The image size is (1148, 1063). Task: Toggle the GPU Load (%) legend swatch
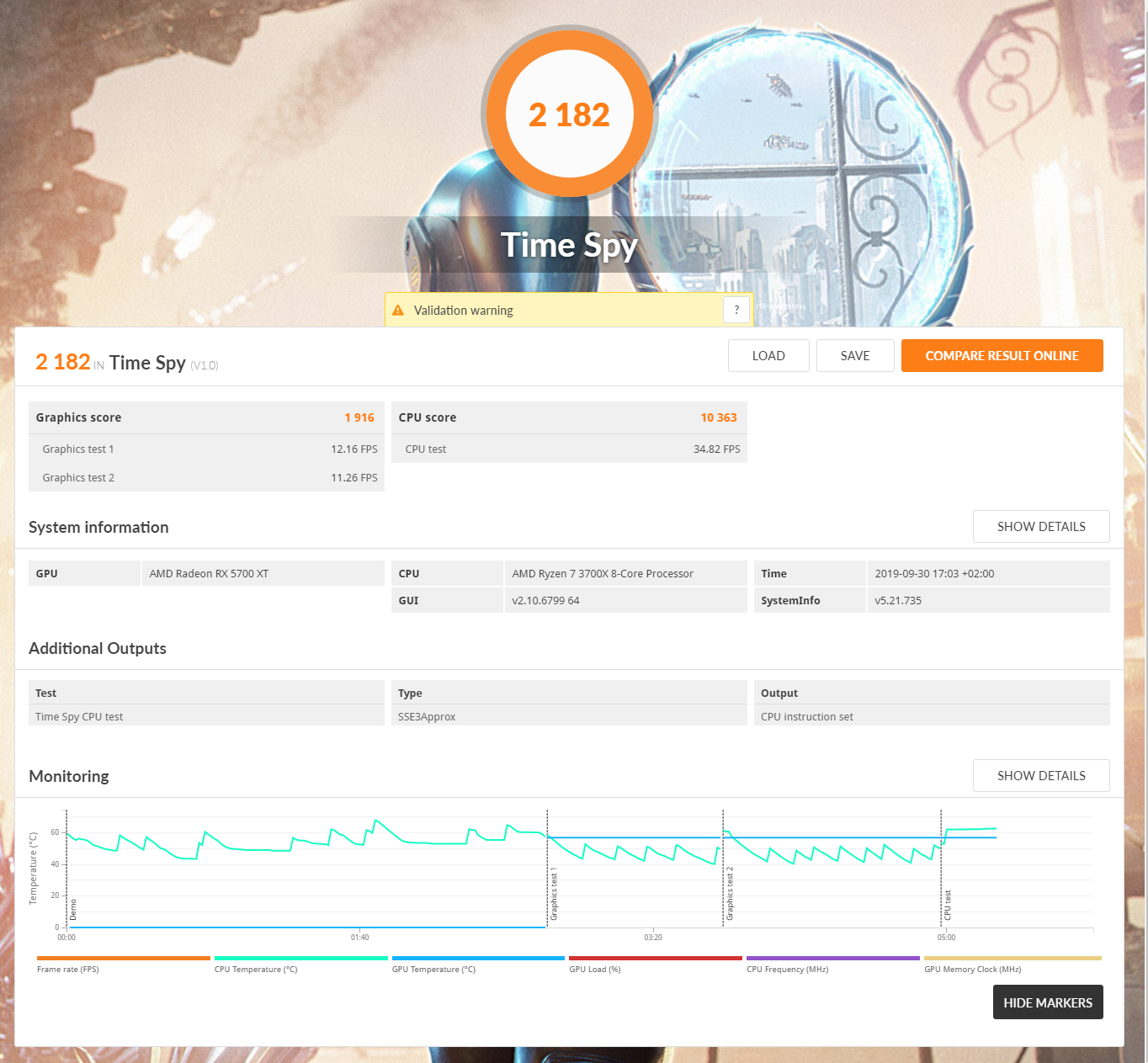tap(656, 958)
